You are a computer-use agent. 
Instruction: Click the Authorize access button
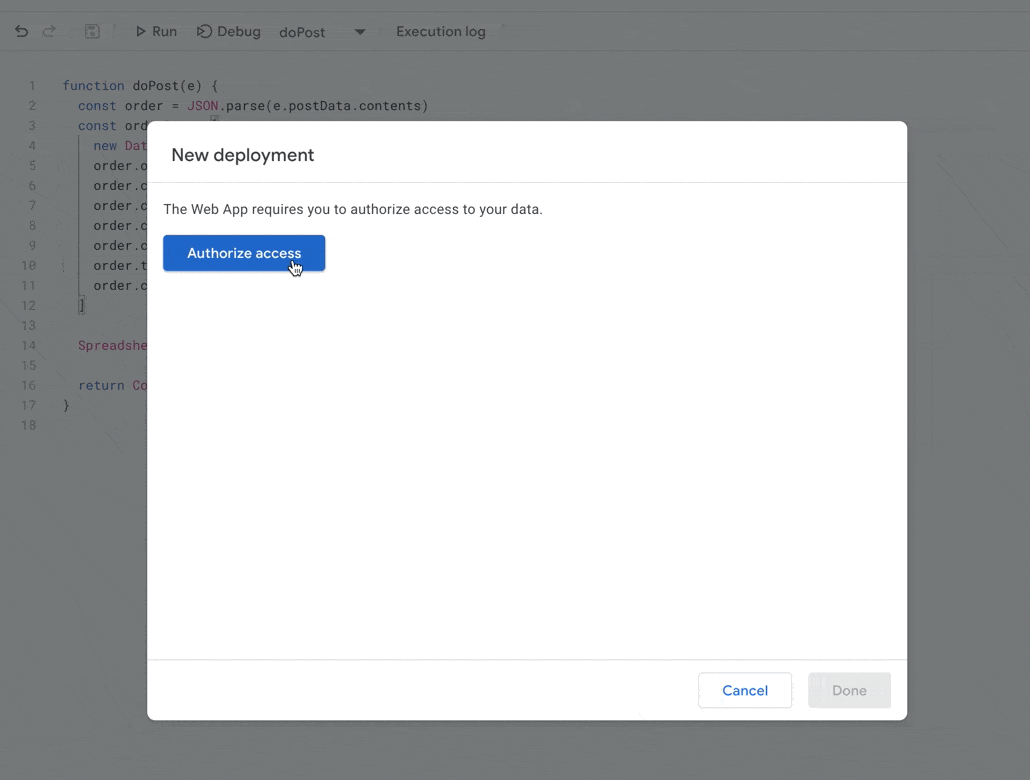tap(243, 253)
